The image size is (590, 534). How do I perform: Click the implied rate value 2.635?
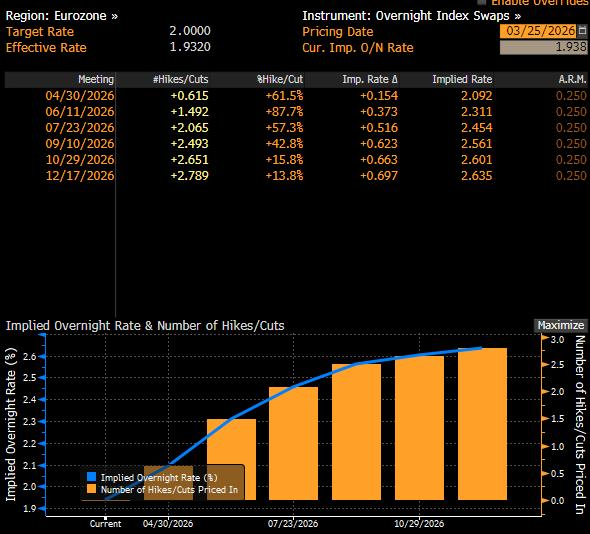click(477, 175)
